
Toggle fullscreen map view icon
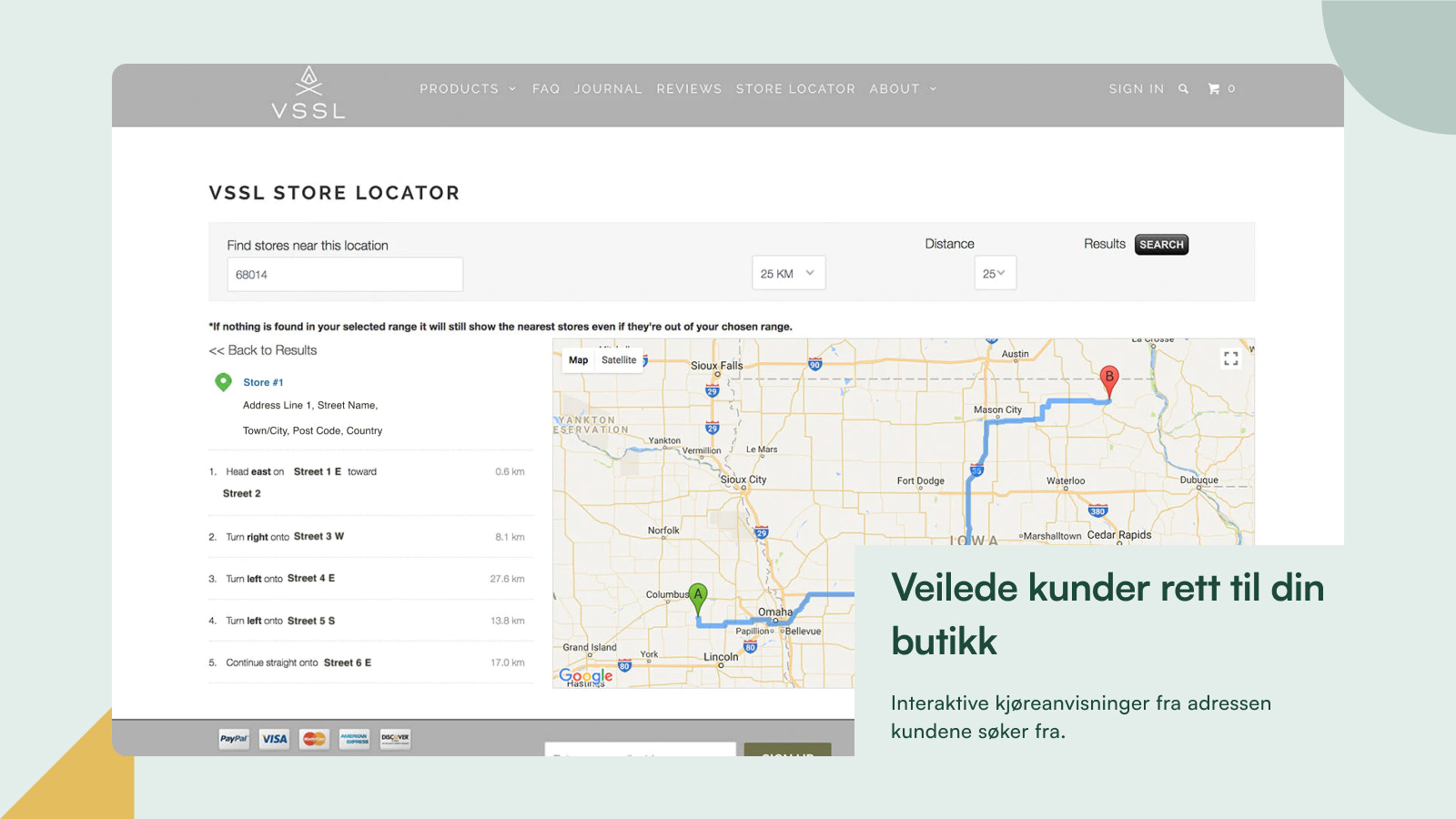[x=1231, y=359]
